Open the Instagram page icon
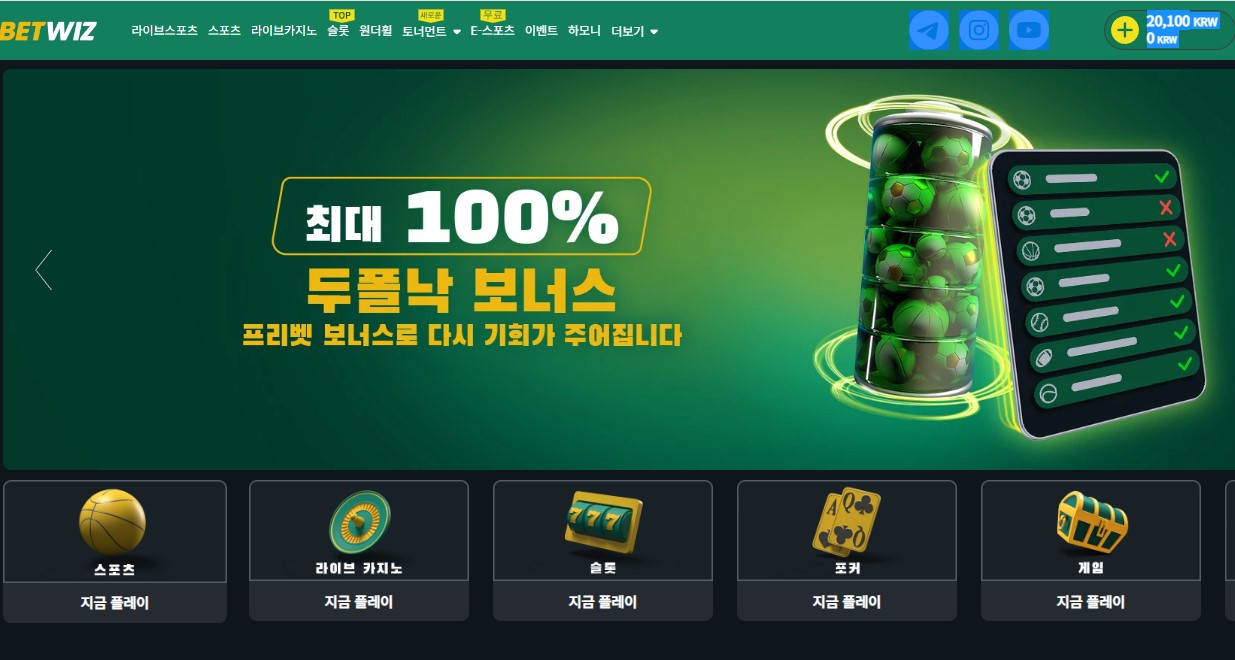This screenshot has width=1235, height=660. (979, 30)
